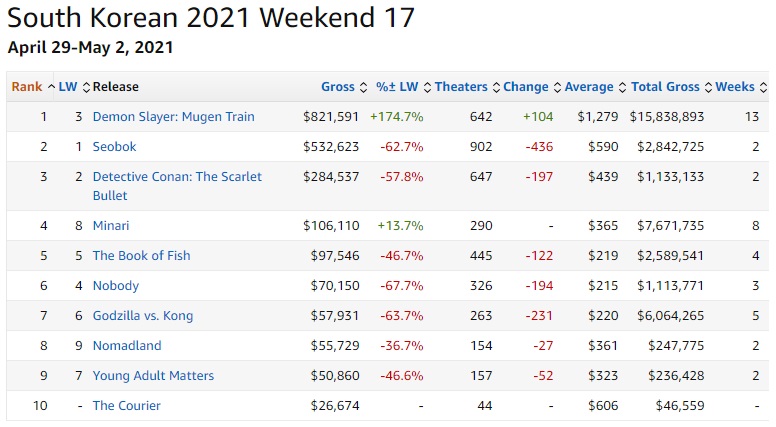Sort by the Total Gross header text
The image size is (776, 427).
pos(666,87)
